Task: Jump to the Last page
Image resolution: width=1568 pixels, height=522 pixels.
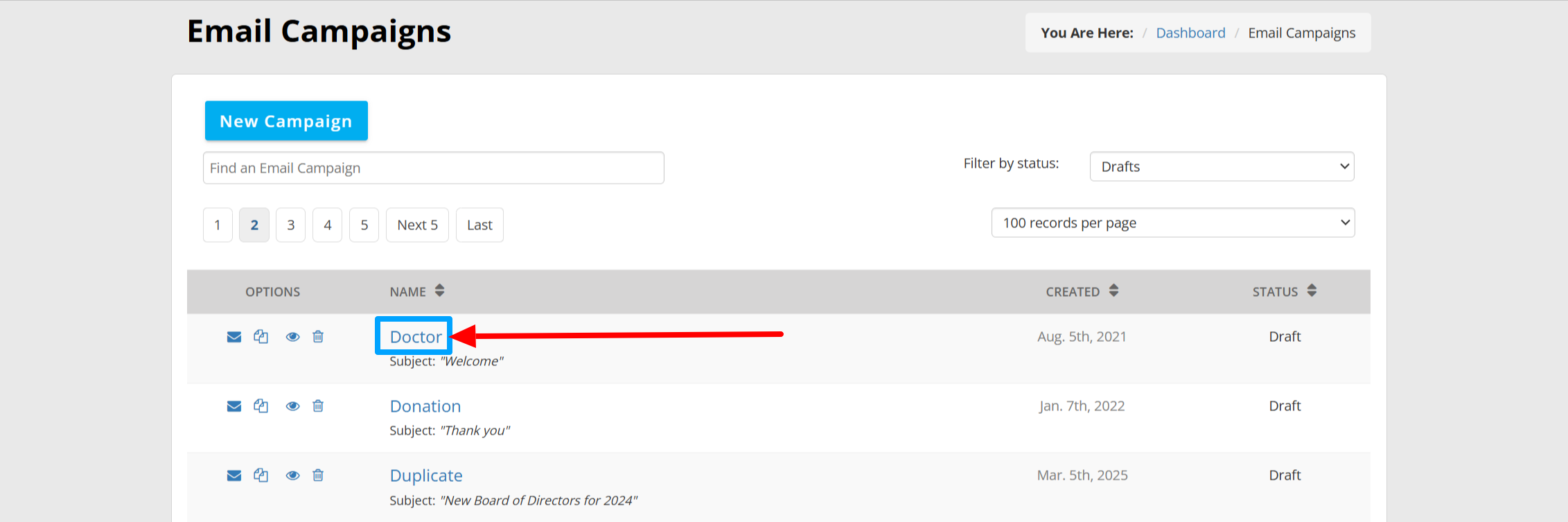Action: (479, 225)
